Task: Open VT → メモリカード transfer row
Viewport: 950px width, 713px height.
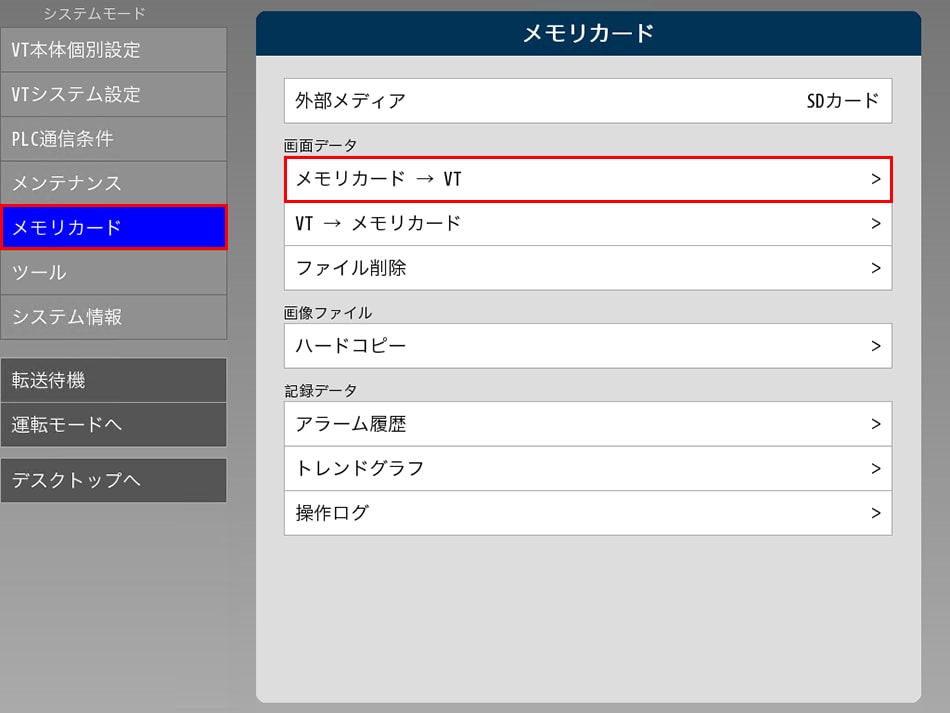Action: coord(587,224)
